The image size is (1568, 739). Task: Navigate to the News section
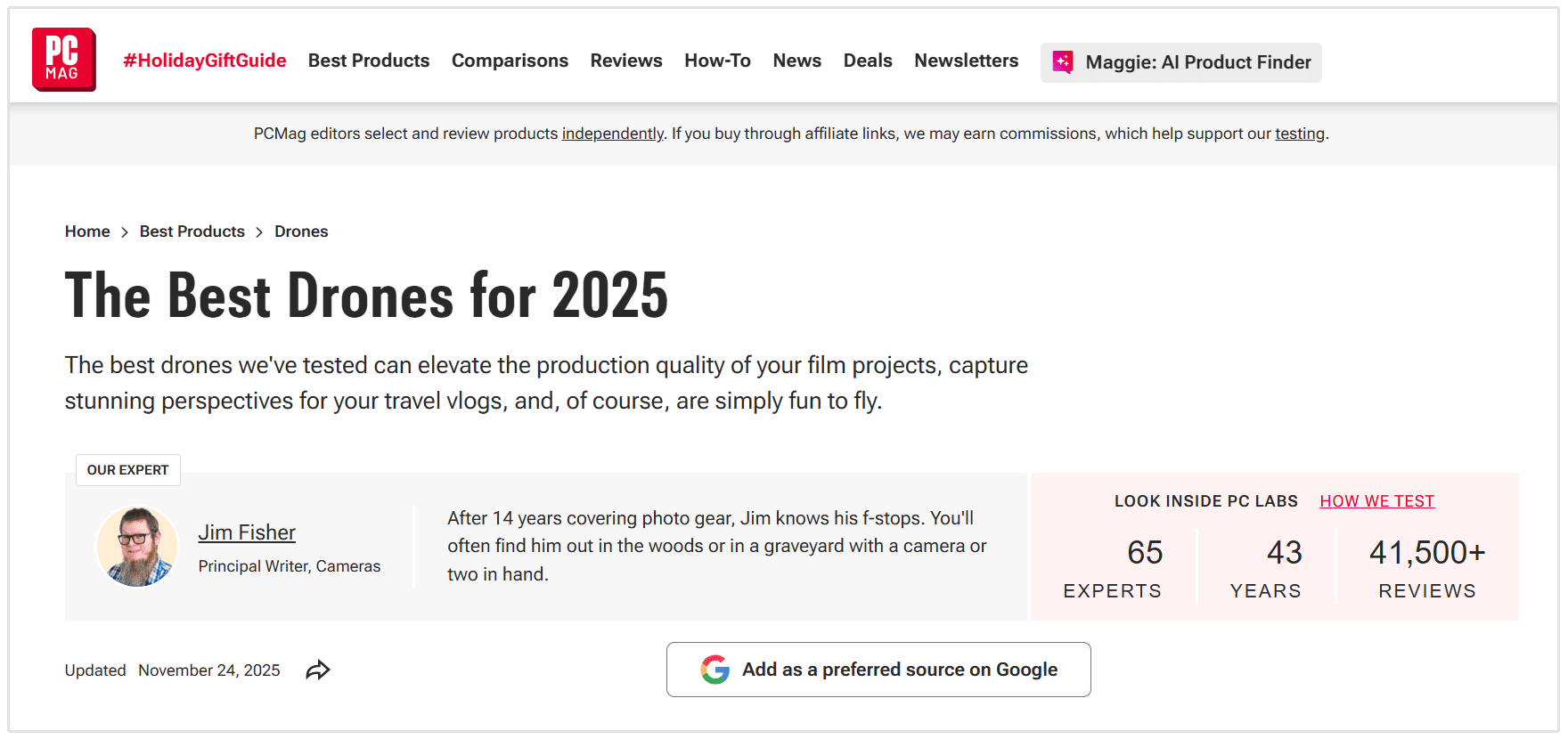tap(797, 61)
